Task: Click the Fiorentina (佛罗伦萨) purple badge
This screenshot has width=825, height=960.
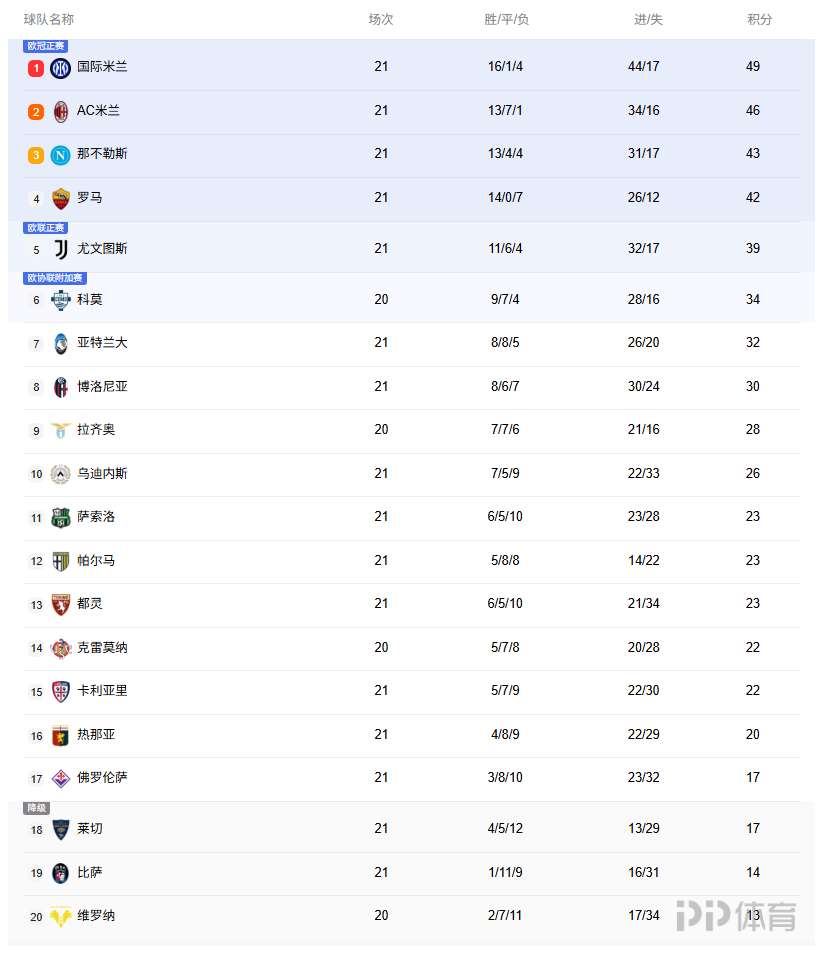Action: pyautogui.click(x=61, y=778)
